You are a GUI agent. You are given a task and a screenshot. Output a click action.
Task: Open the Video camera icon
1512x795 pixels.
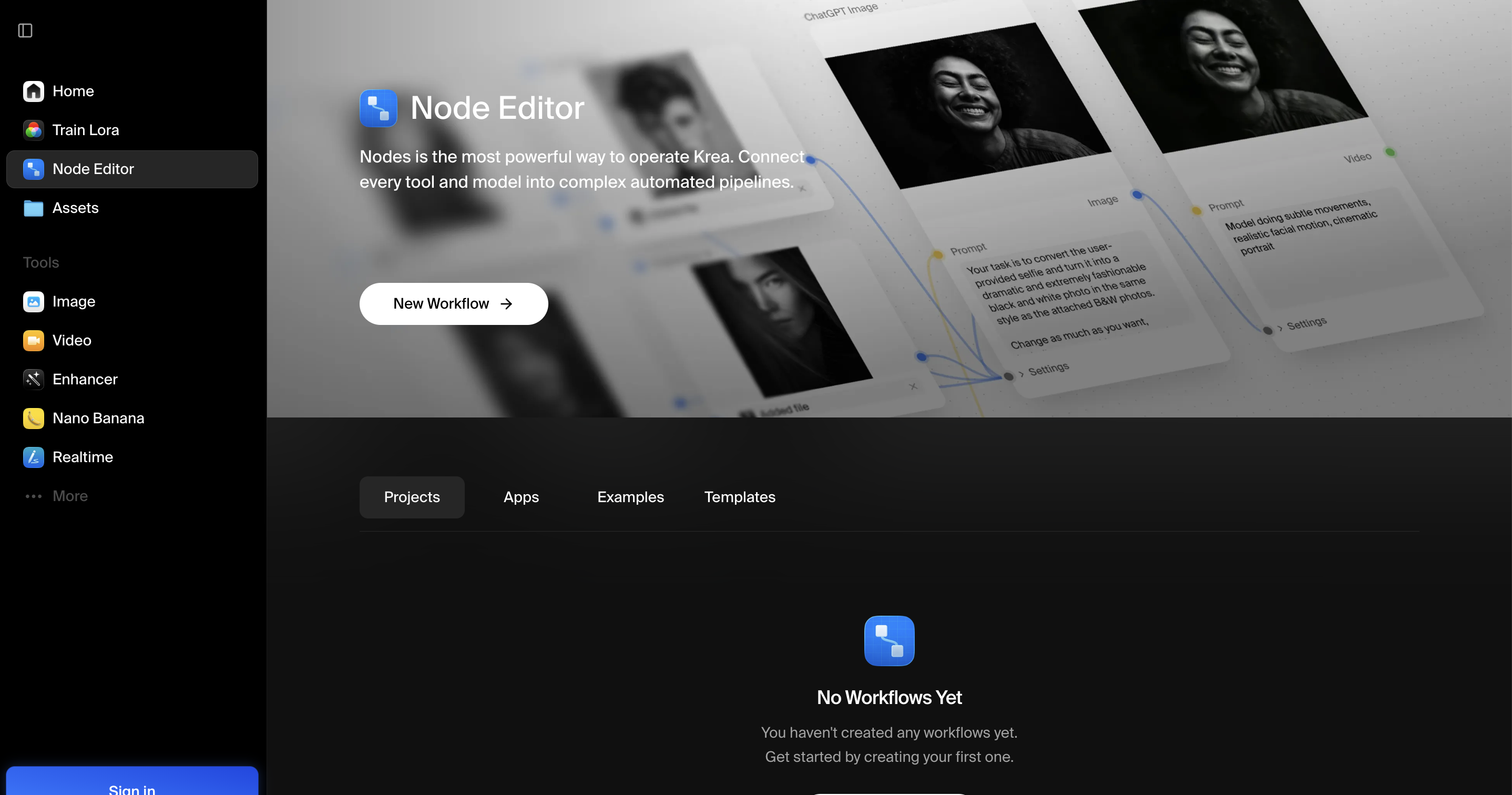34,341
